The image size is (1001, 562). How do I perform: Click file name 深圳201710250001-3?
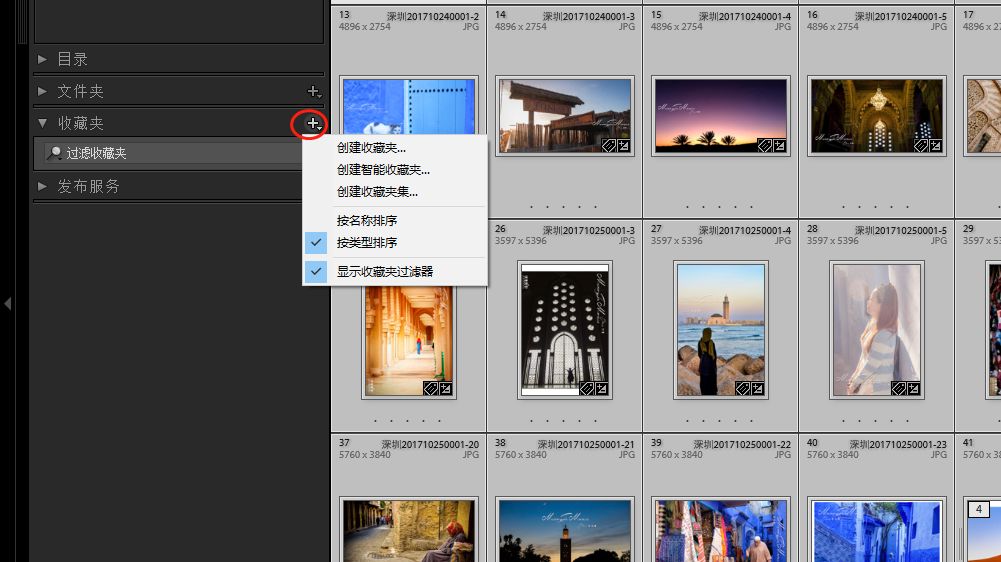point(589,230)
